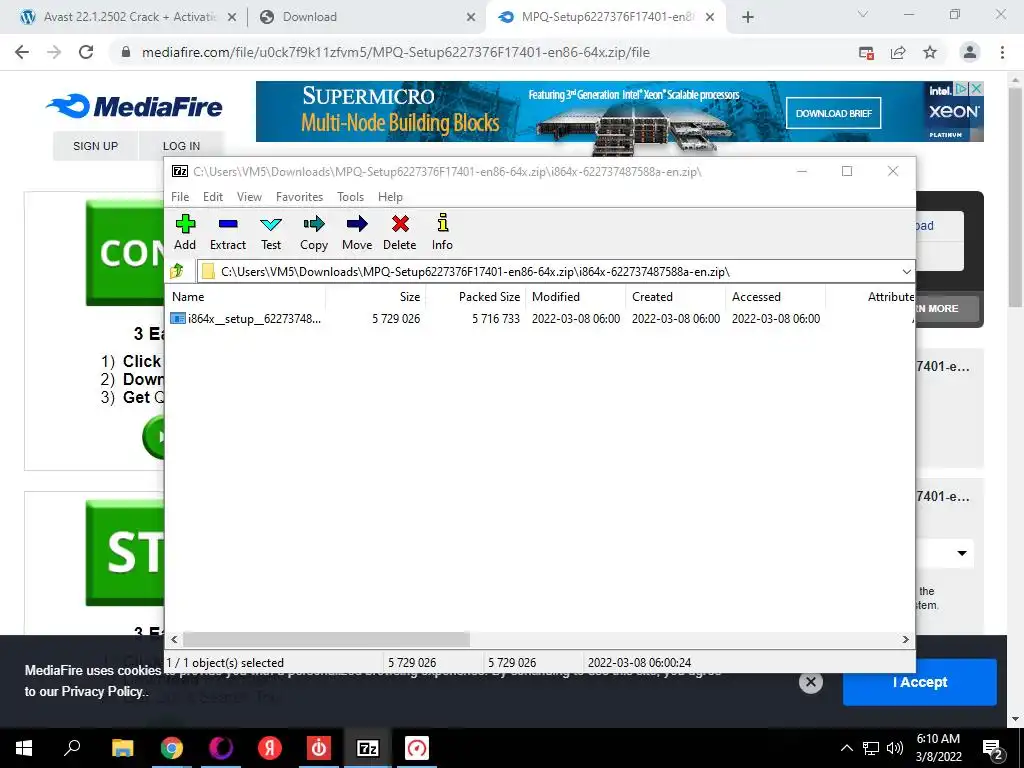Sort by the Packed Size column header
1024x768 pixels.
point(475,296)
